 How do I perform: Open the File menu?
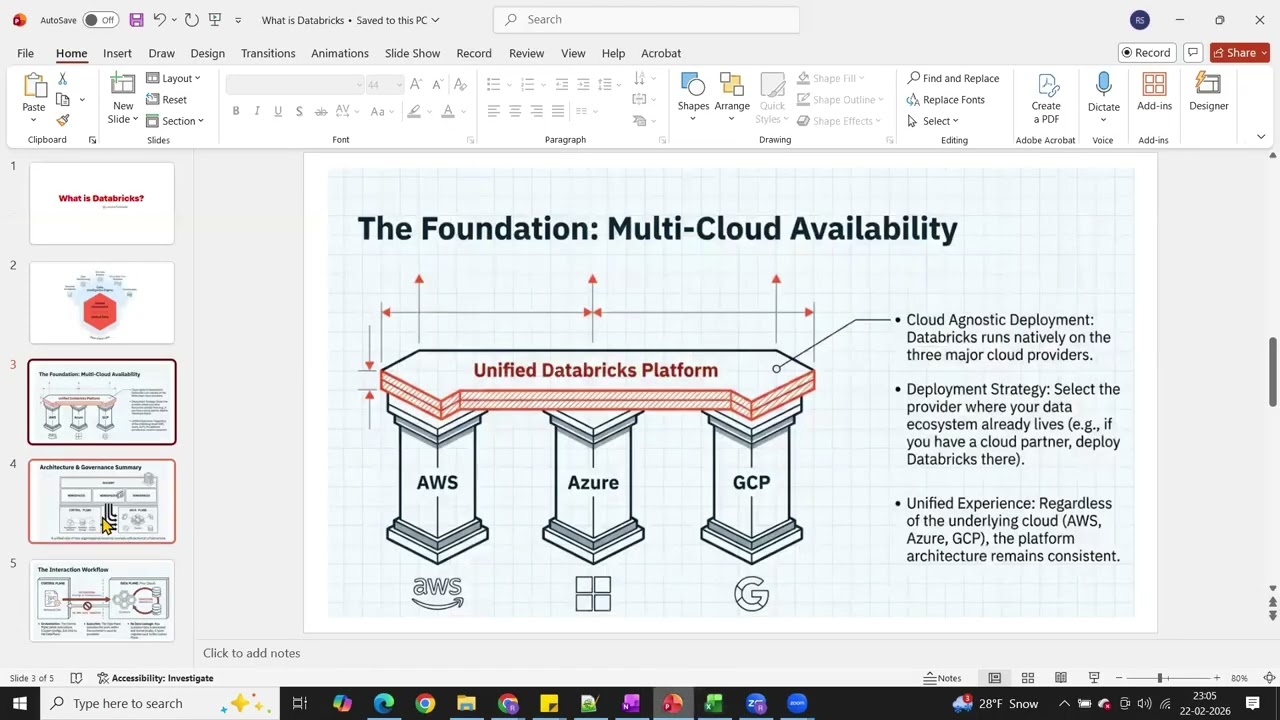coord(25,53)
